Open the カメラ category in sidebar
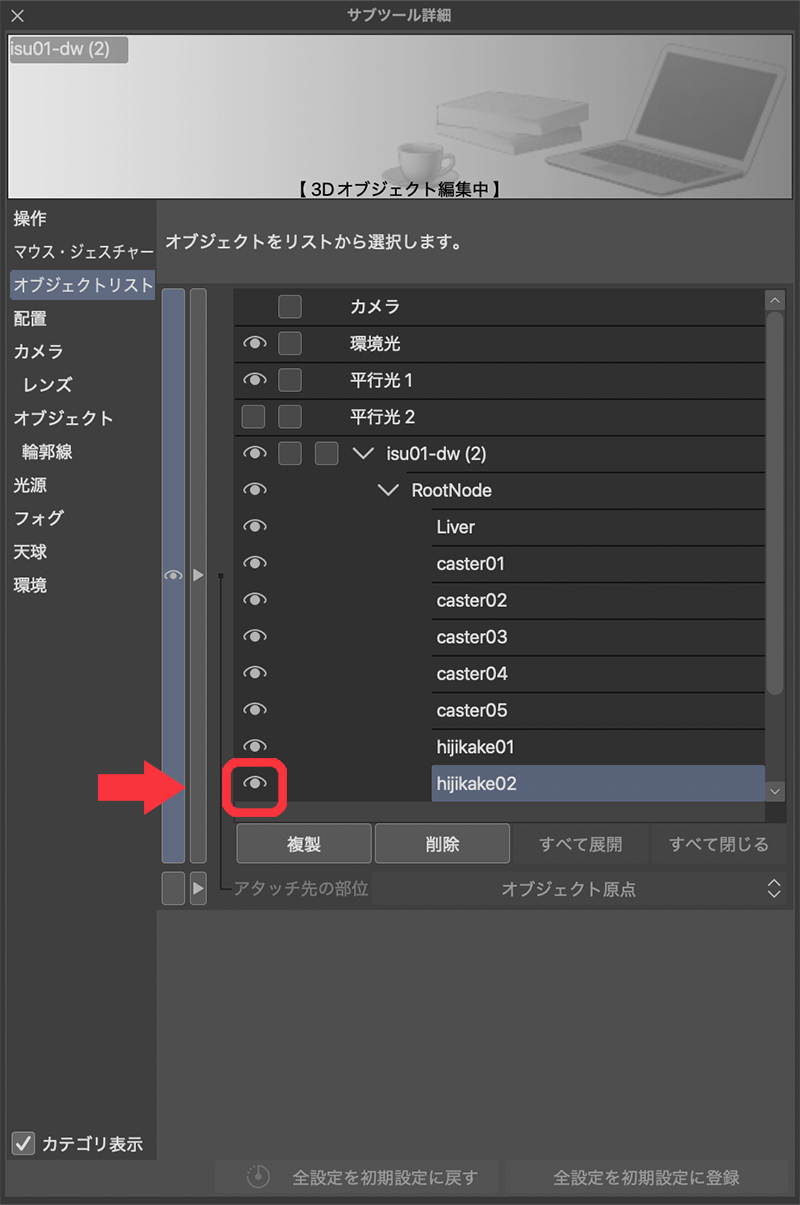The height and width of the screenshot is (1205, 800). click(39, 352)
